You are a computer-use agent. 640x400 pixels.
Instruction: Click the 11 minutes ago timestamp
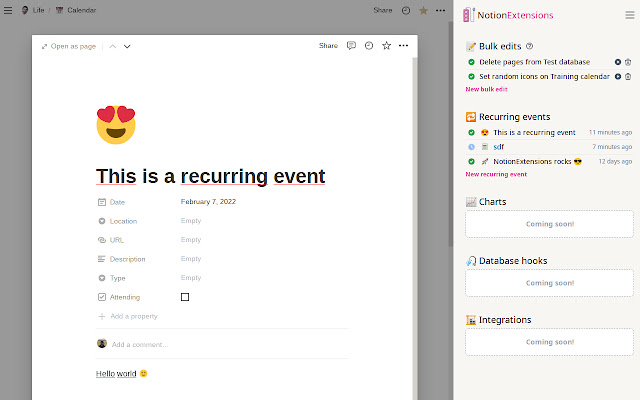tap(610, 132)
